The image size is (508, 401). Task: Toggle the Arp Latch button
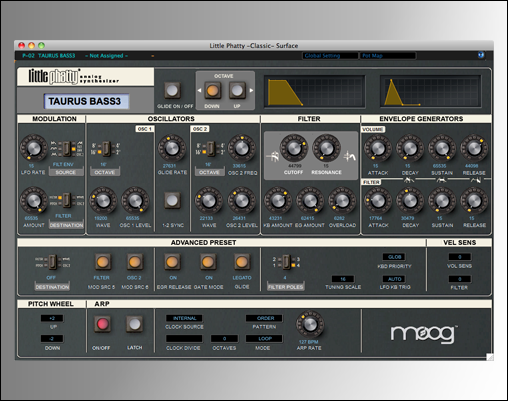click(x=135, y=324)
